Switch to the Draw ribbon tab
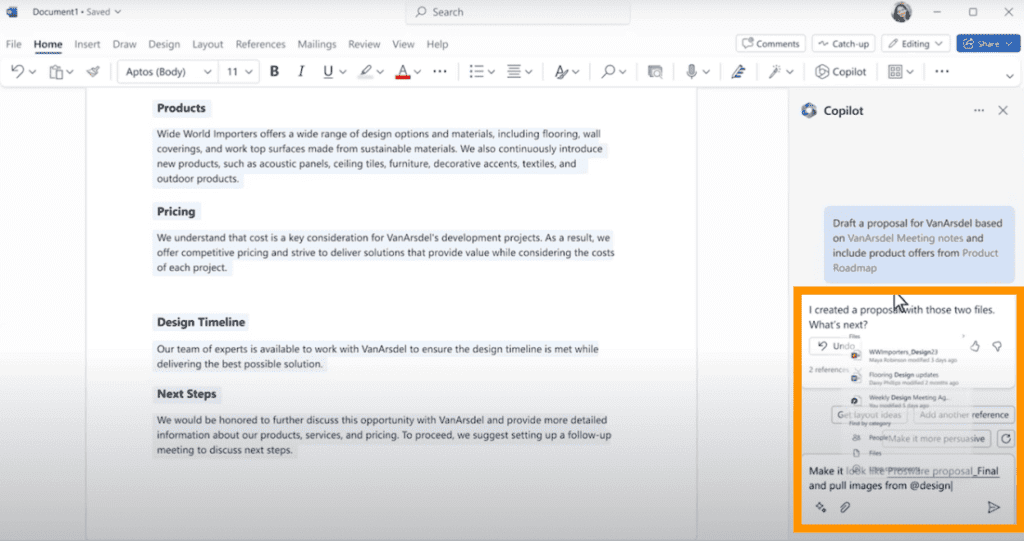The width and height of the screenshot is (1024, 545). [124, 44]
